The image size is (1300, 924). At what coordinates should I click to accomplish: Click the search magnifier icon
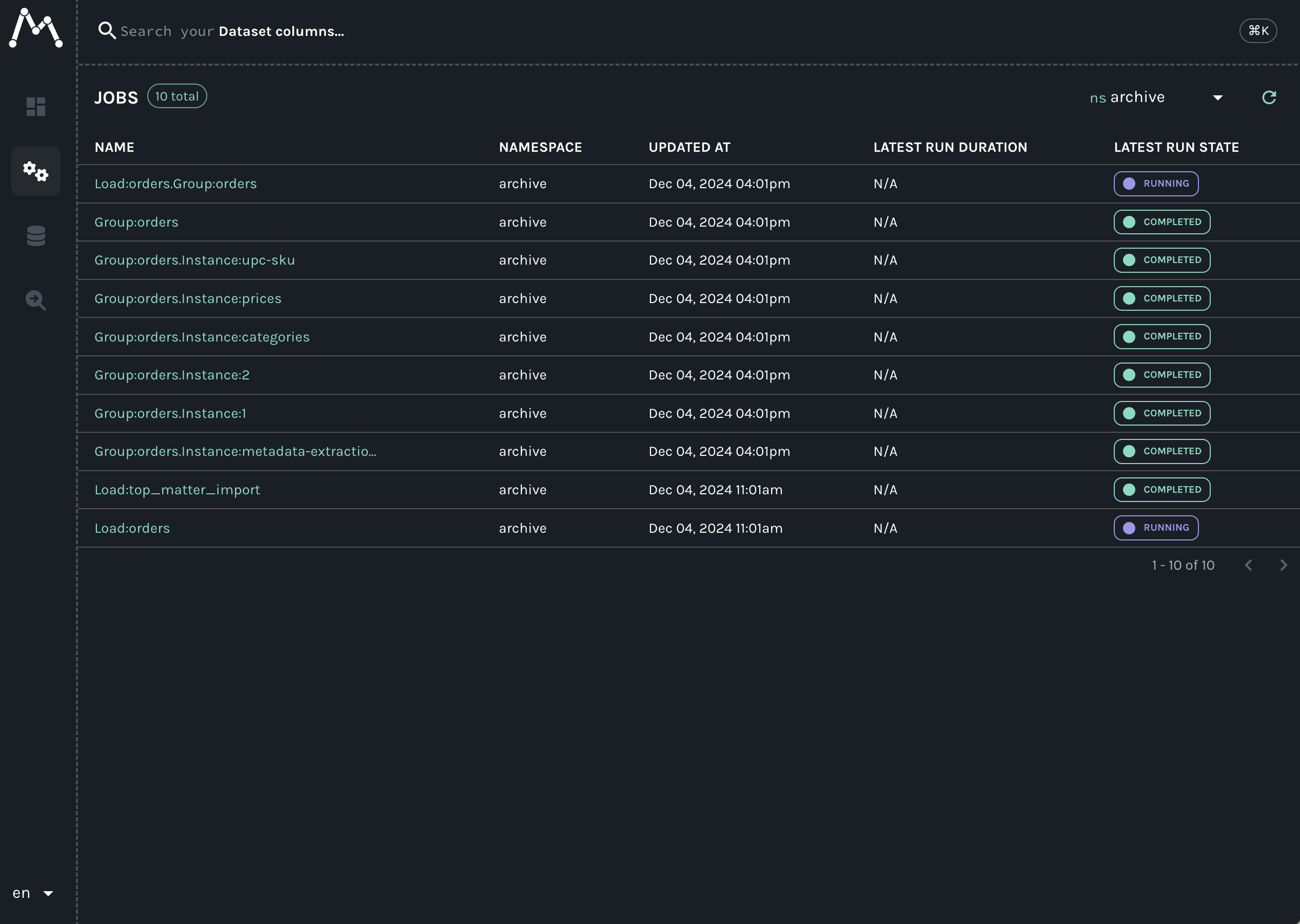(106, 30)
